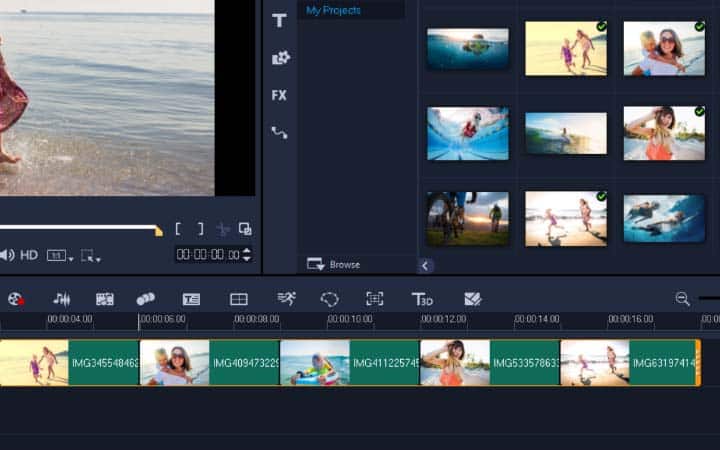Open the 3D Title editor

pyautogui.click(x=422, y=299)
